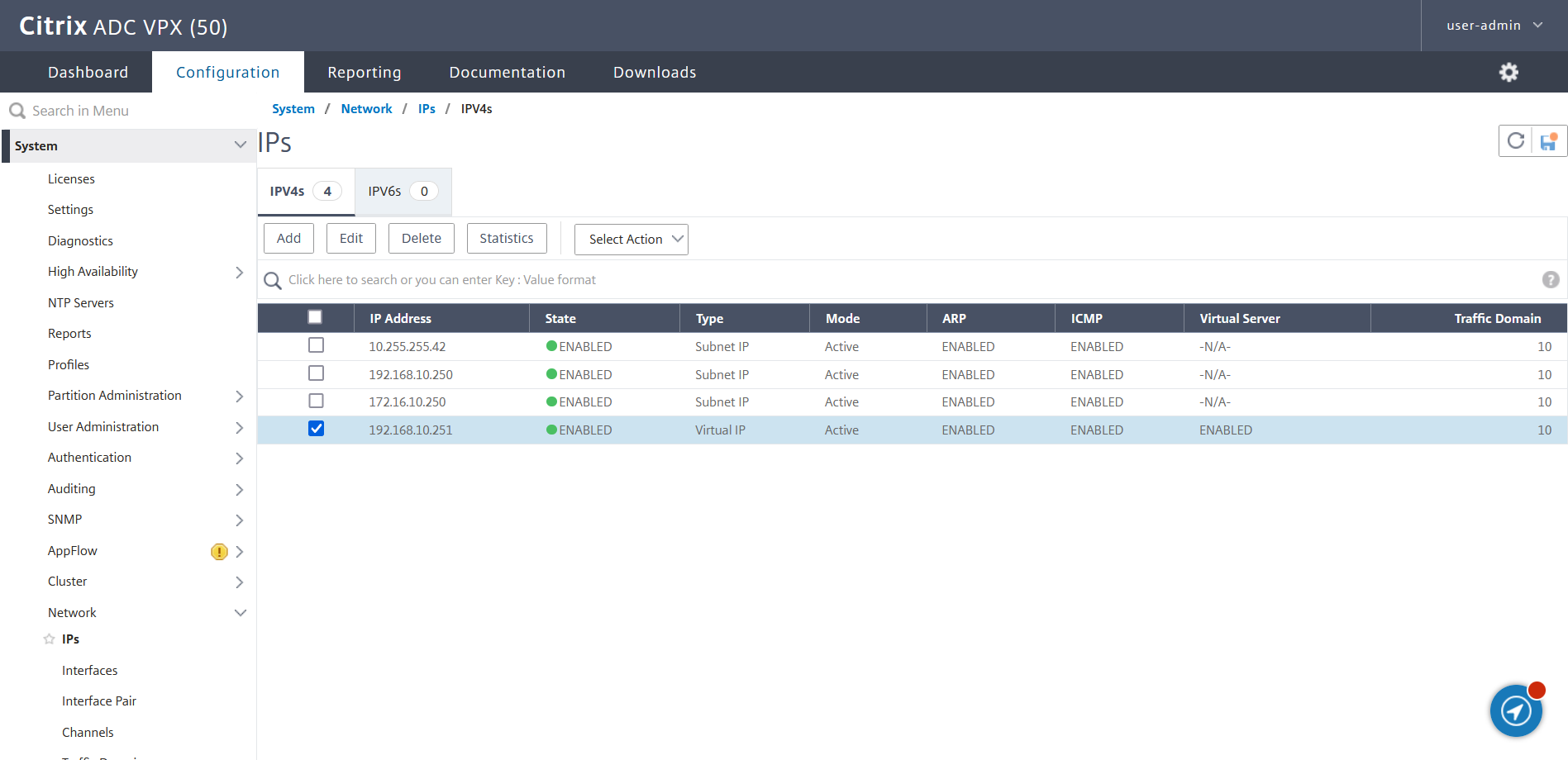Click the refresh icon above the IPs table
This screenshot has height=760, width=1568.
[x=1515, y=140]
